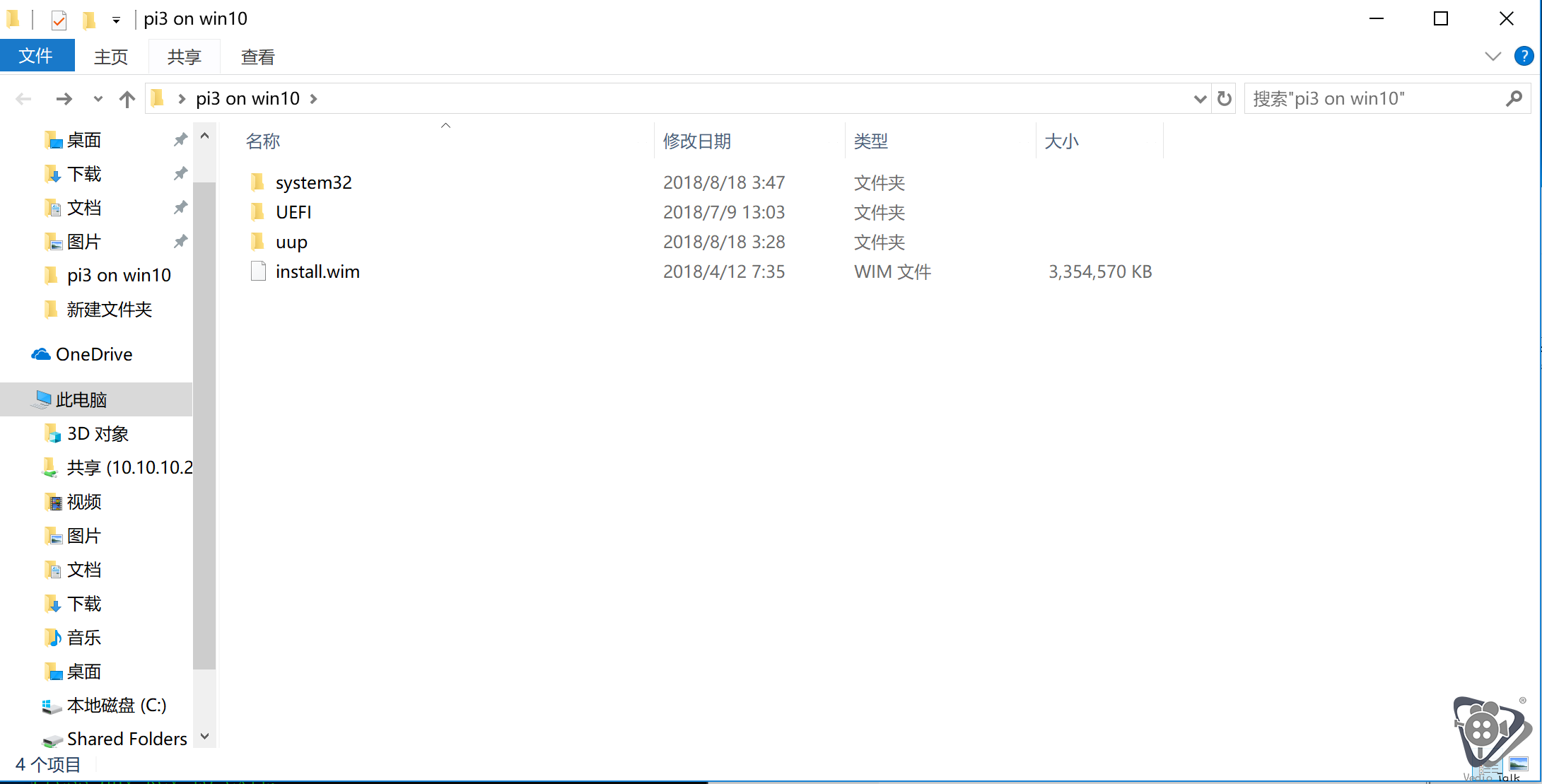Sort by the 类型 column header
1542x784 pixels.
coord(871,141)
